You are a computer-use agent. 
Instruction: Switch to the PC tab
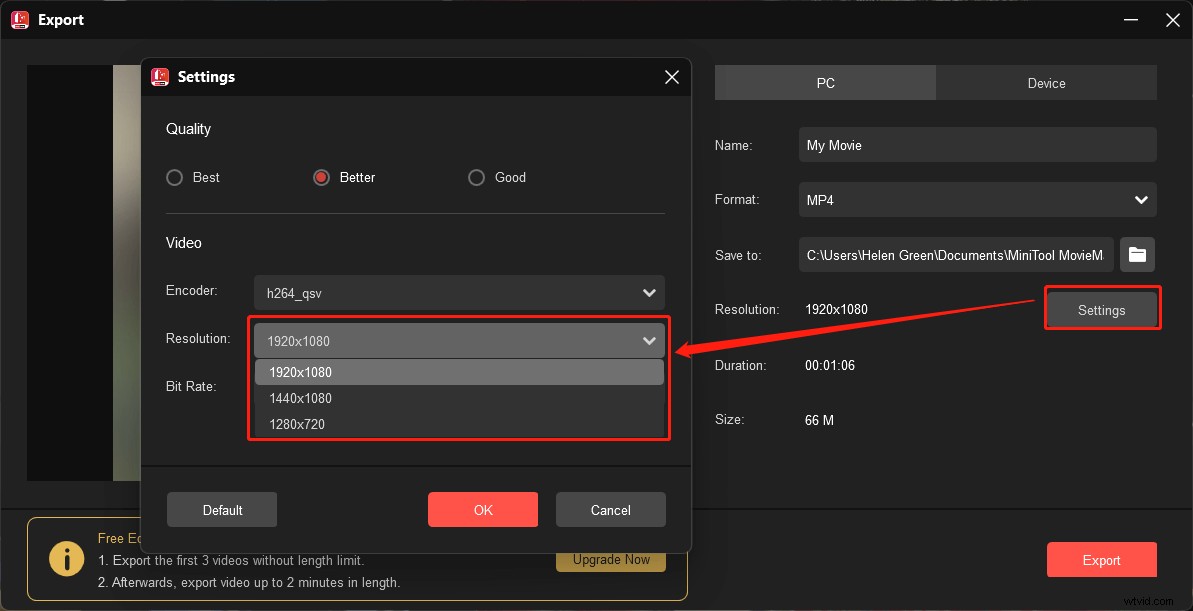(x=825, y=83)
